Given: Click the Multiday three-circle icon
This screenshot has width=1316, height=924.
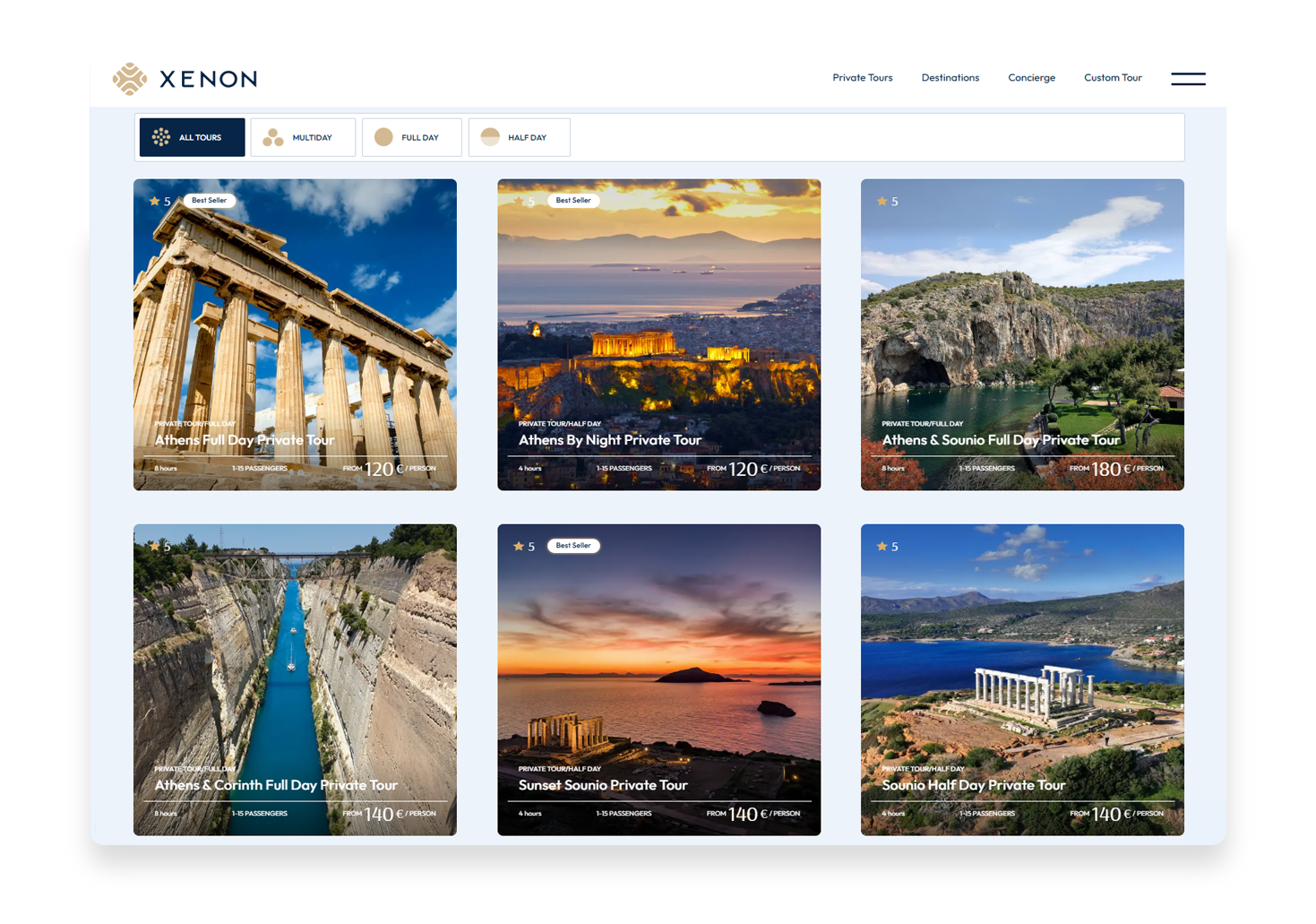Looking at the screenshot, I should tap(273, 137).
